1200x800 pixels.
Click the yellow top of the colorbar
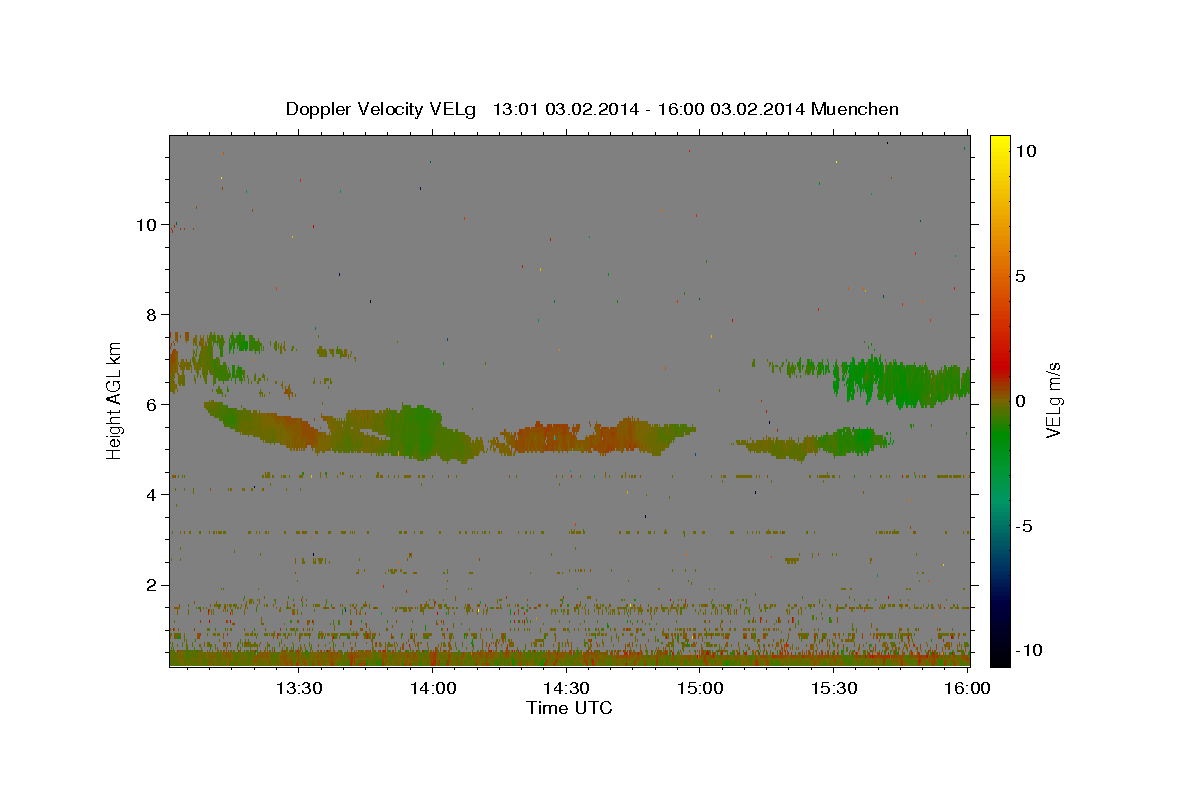[999, 142]
